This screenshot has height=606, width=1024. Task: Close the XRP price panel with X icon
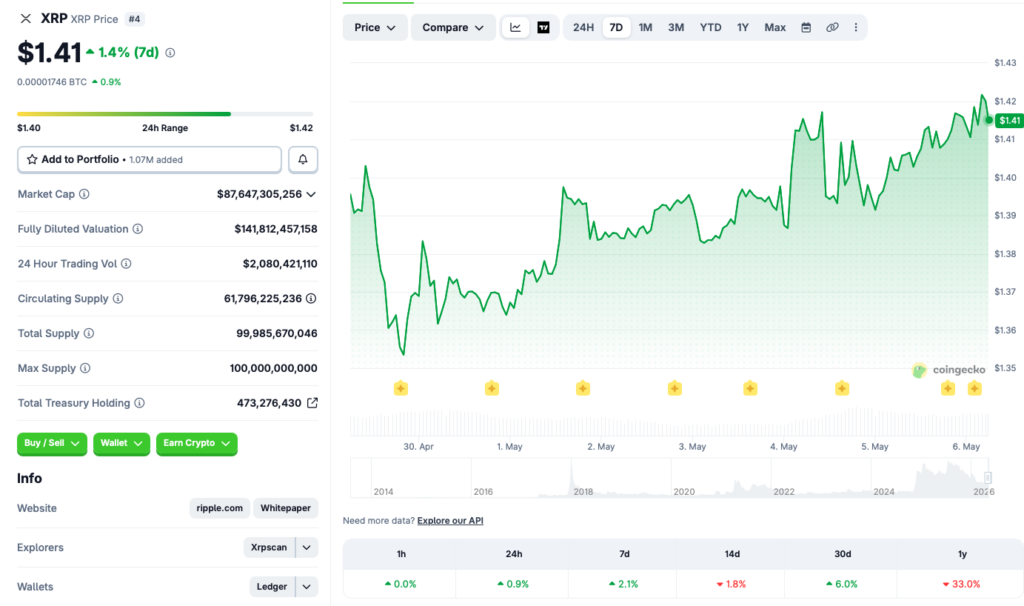coord(25,18)
